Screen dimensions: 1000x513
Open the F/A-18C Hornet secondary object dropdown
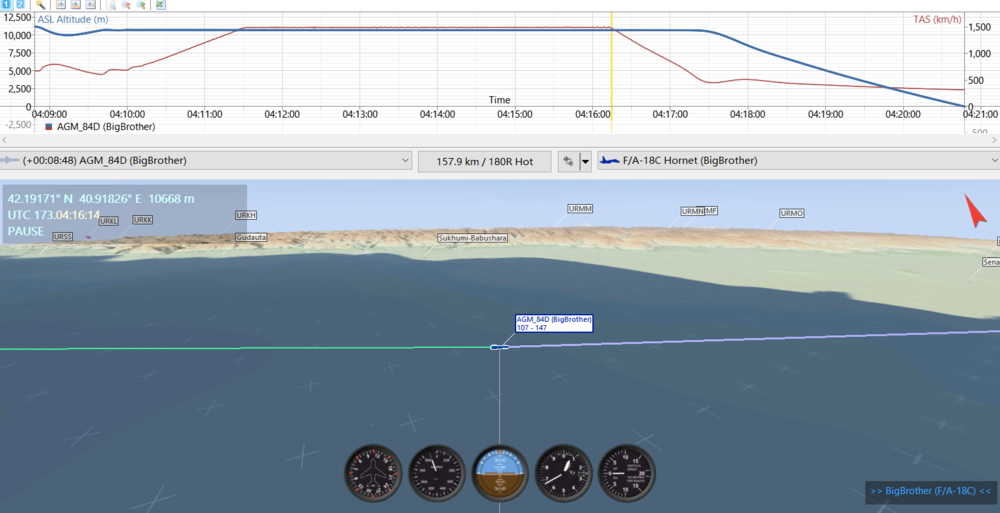[x=798, y=161]
